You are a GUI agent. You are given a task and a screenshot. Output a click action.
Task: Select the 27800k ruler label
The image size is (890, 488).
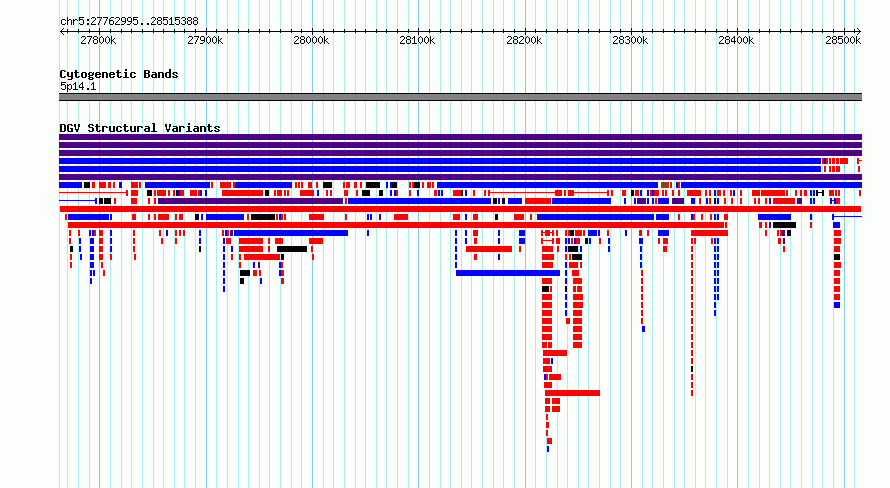[x=98, y=40]
